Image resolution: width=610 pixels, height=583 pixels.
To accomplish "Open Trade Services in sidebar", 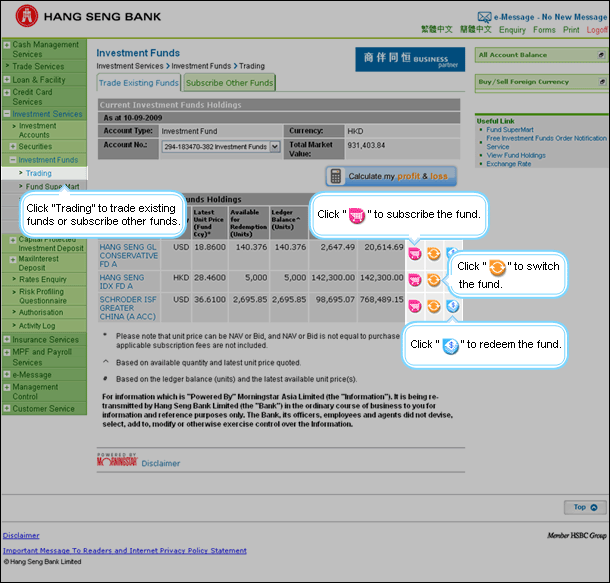I will (x=38, y=67).
